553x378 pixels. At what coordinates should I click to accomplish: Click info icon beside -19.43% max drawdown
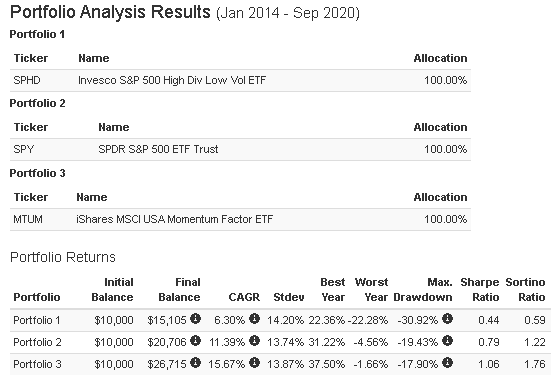pos(447,341)
